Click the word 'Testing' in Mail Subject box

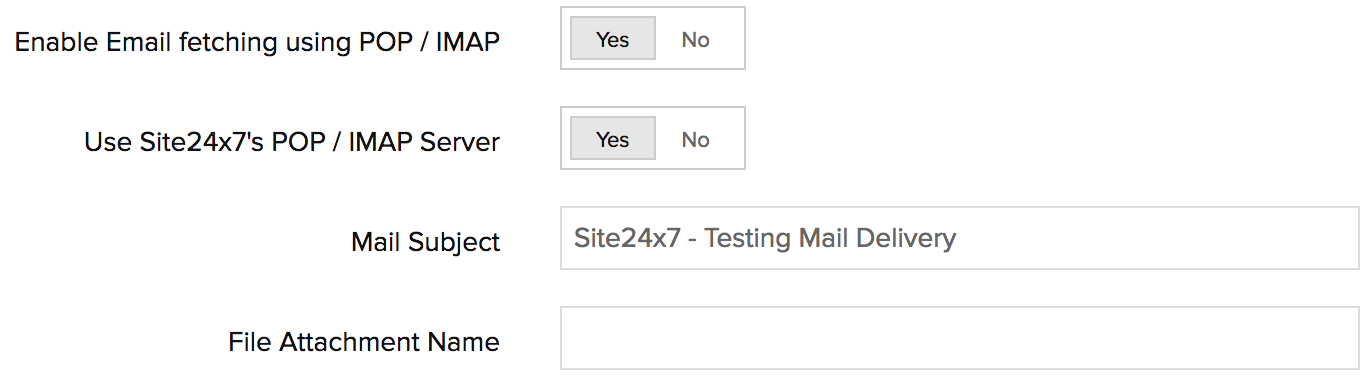pos(748,239)
